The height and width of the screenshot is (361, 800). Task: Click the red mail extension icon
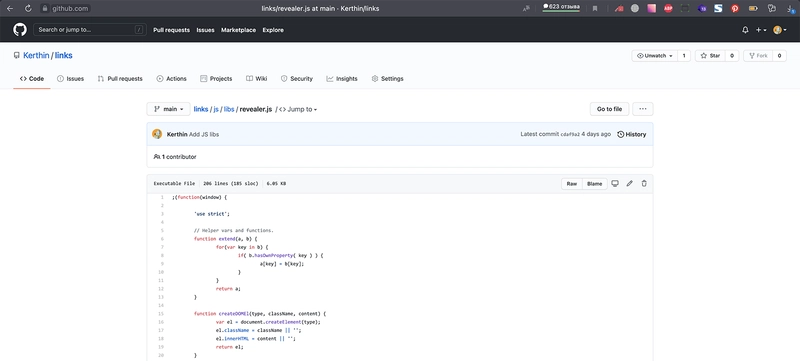tap(618, 8)
